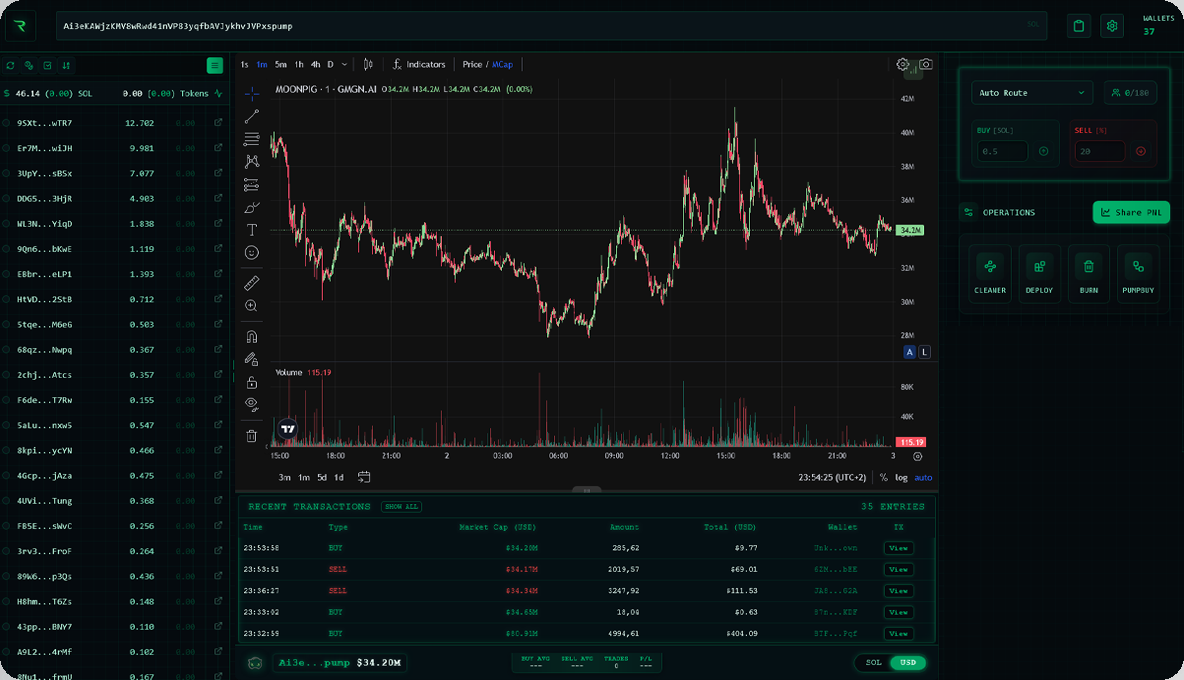Select the ruler measure tool

pyautogui.click(x=251, y=283)
